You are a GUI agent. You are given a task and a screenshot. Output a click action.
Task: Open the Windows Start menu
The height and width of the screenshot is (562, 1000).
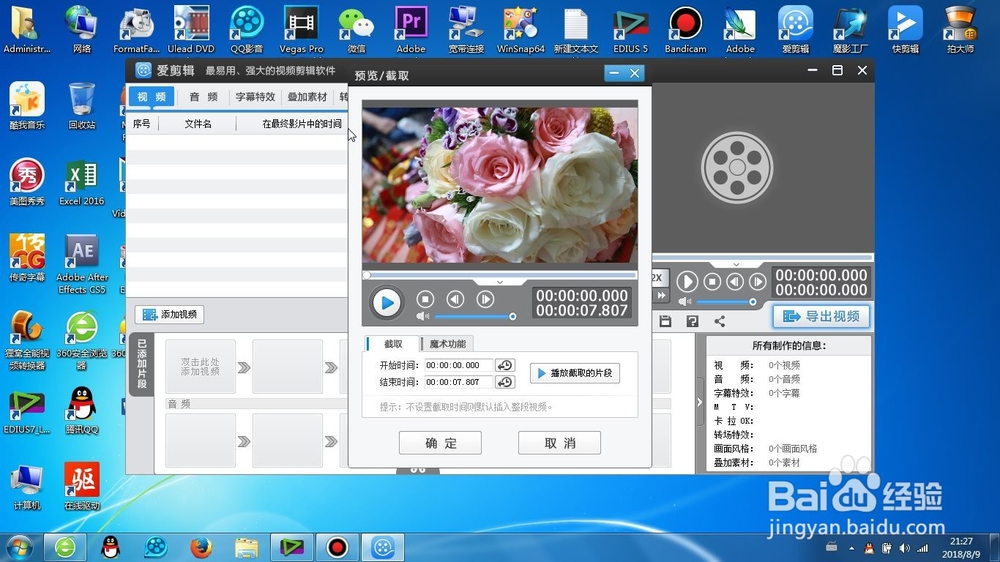pyautogui.click(x=18, y=547)
